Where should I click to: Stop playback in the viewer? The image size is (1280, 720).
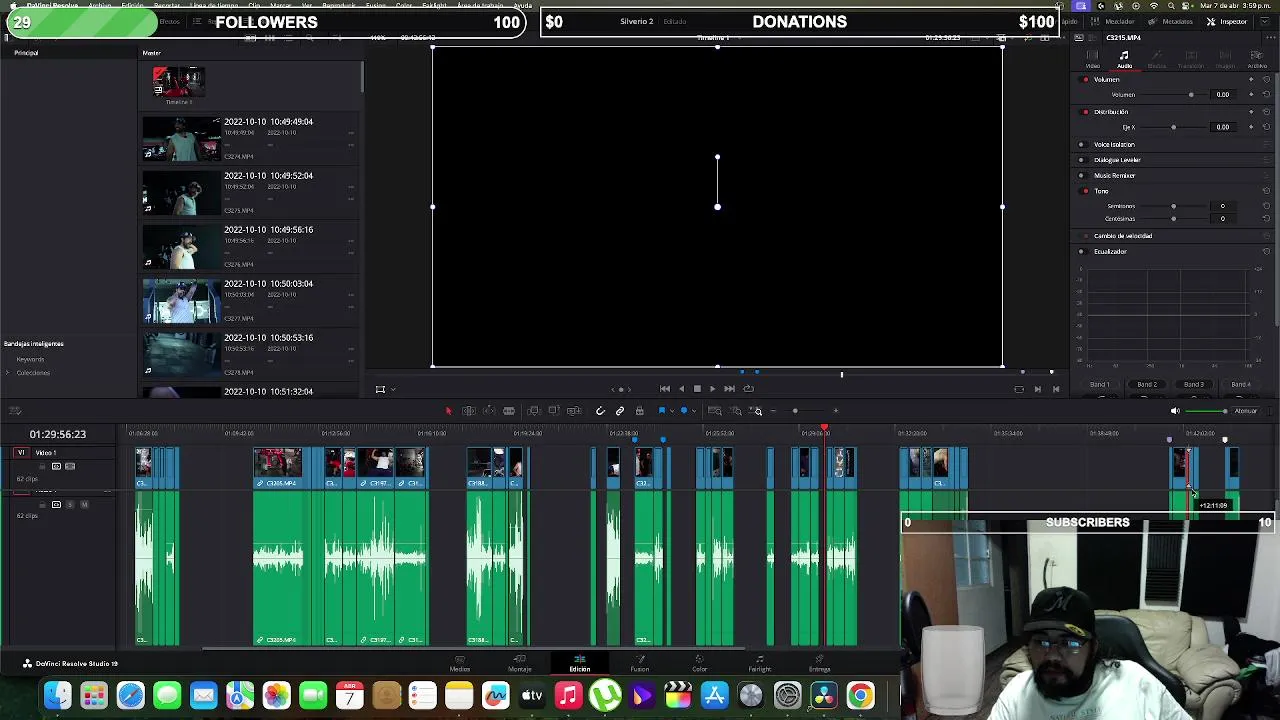tap(697, 389)
